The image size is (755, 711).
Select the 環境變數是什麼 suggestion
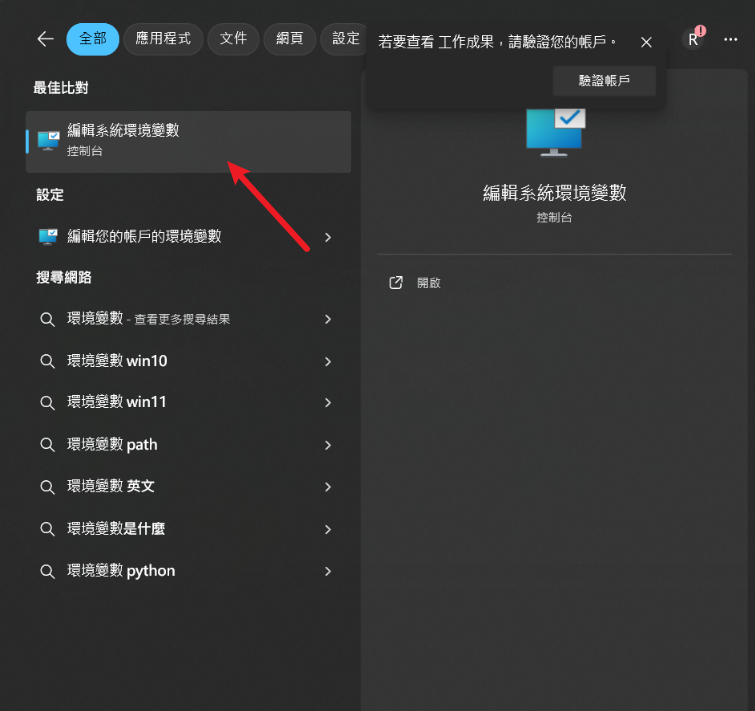[188, 529]
